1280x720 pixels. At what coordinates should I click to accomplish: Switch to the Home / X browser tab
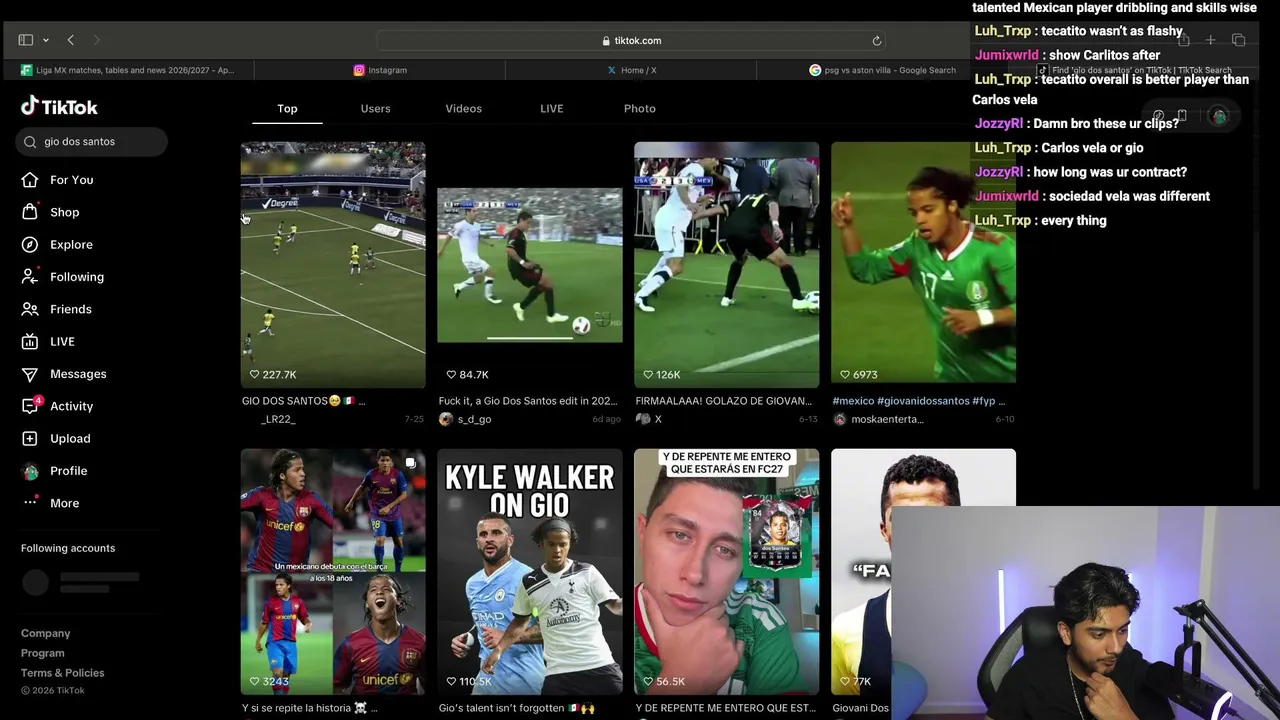(x=631, y=70)
